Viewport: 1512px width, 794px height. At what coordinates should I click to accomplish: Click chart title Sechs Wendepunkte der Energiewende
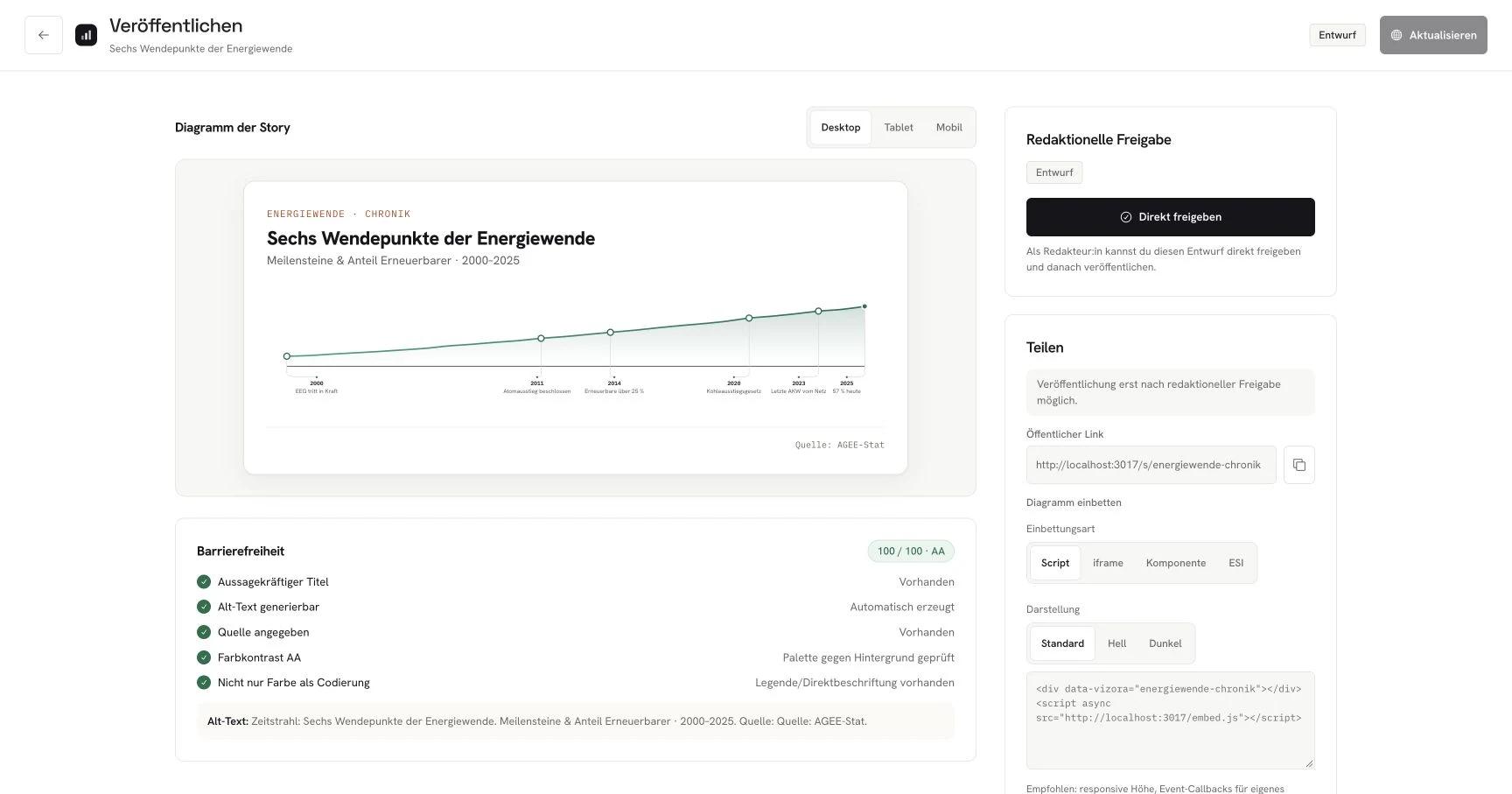(430, 238)
